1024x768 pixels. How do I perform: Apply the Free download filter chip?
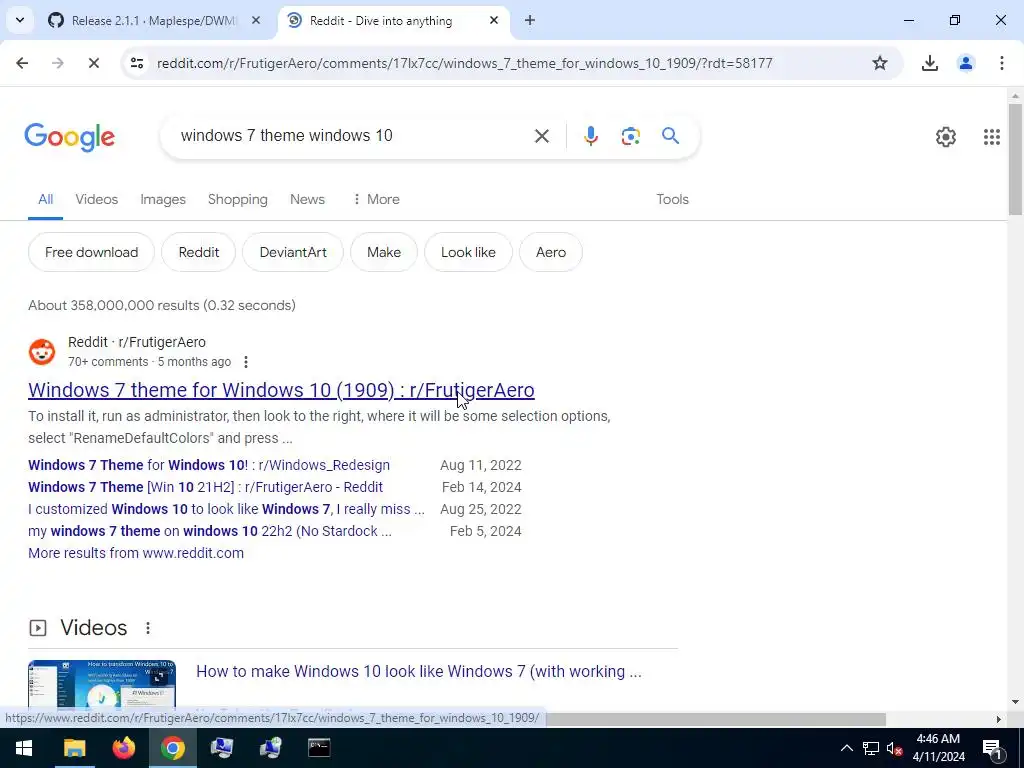[x=91, y=252]
